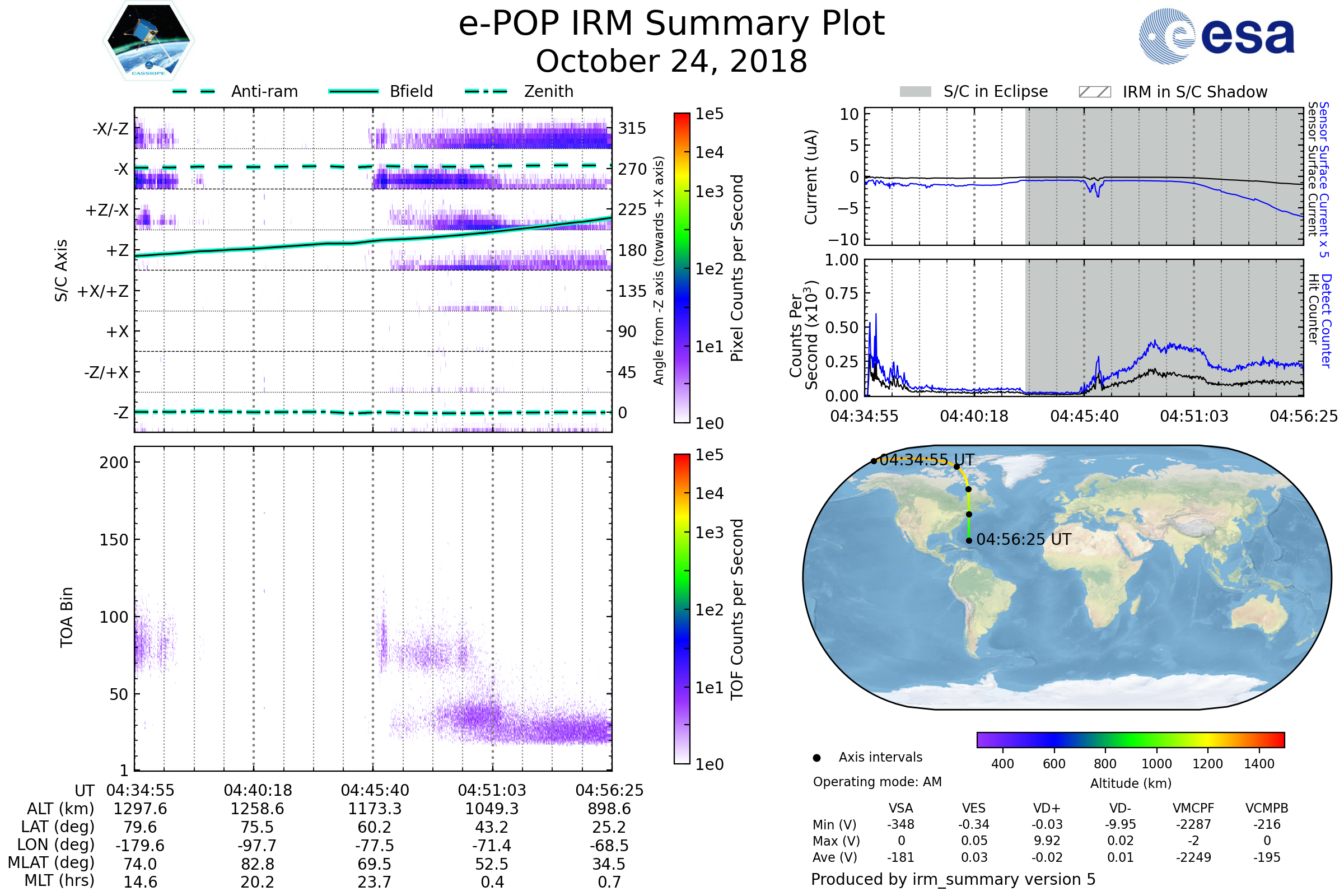Click the Altitude (km) horizontal color bar
The image size is (1344, 896).
click(1130, 739)
